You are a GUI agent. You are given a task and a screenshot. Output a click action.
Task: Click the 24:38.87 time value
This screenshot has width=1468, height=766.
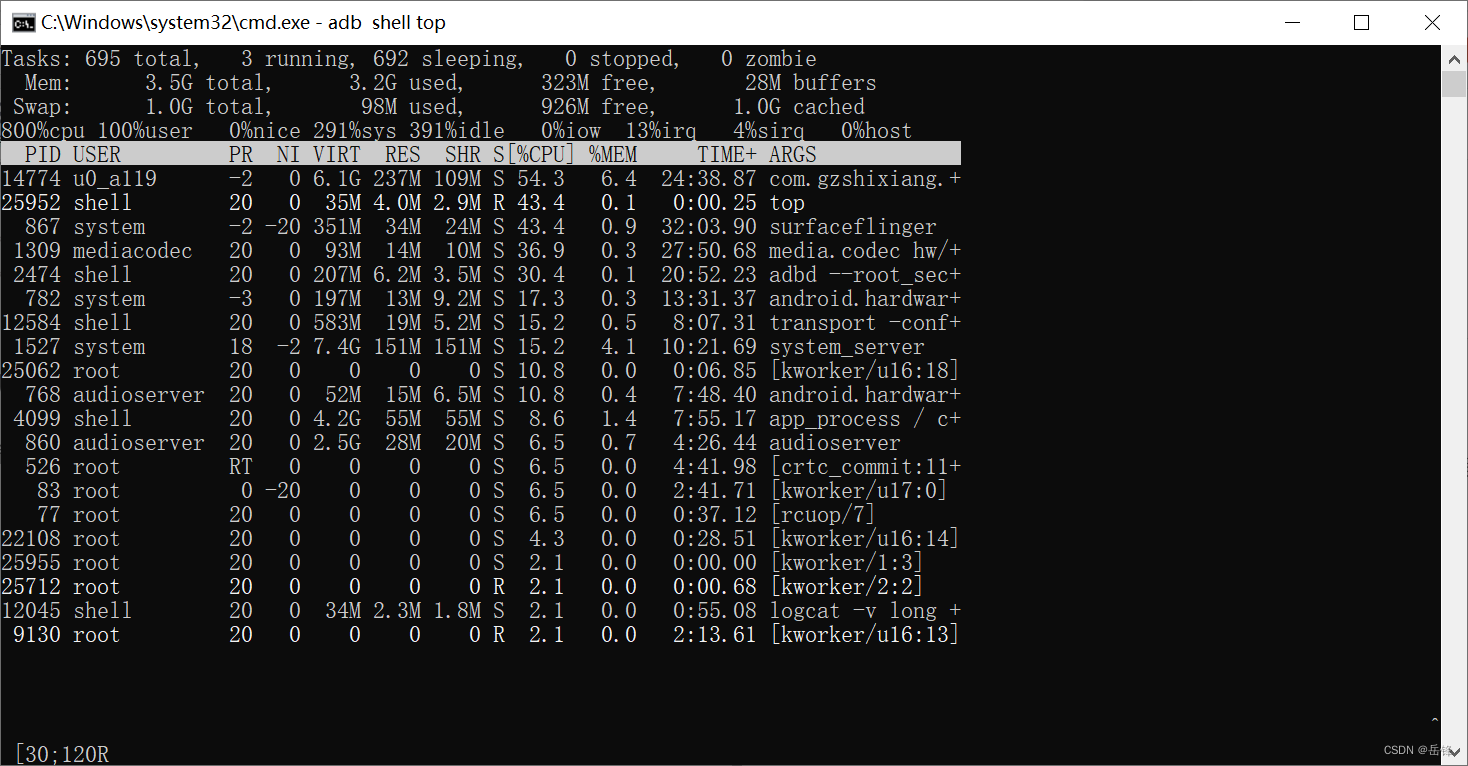(709, 178)
